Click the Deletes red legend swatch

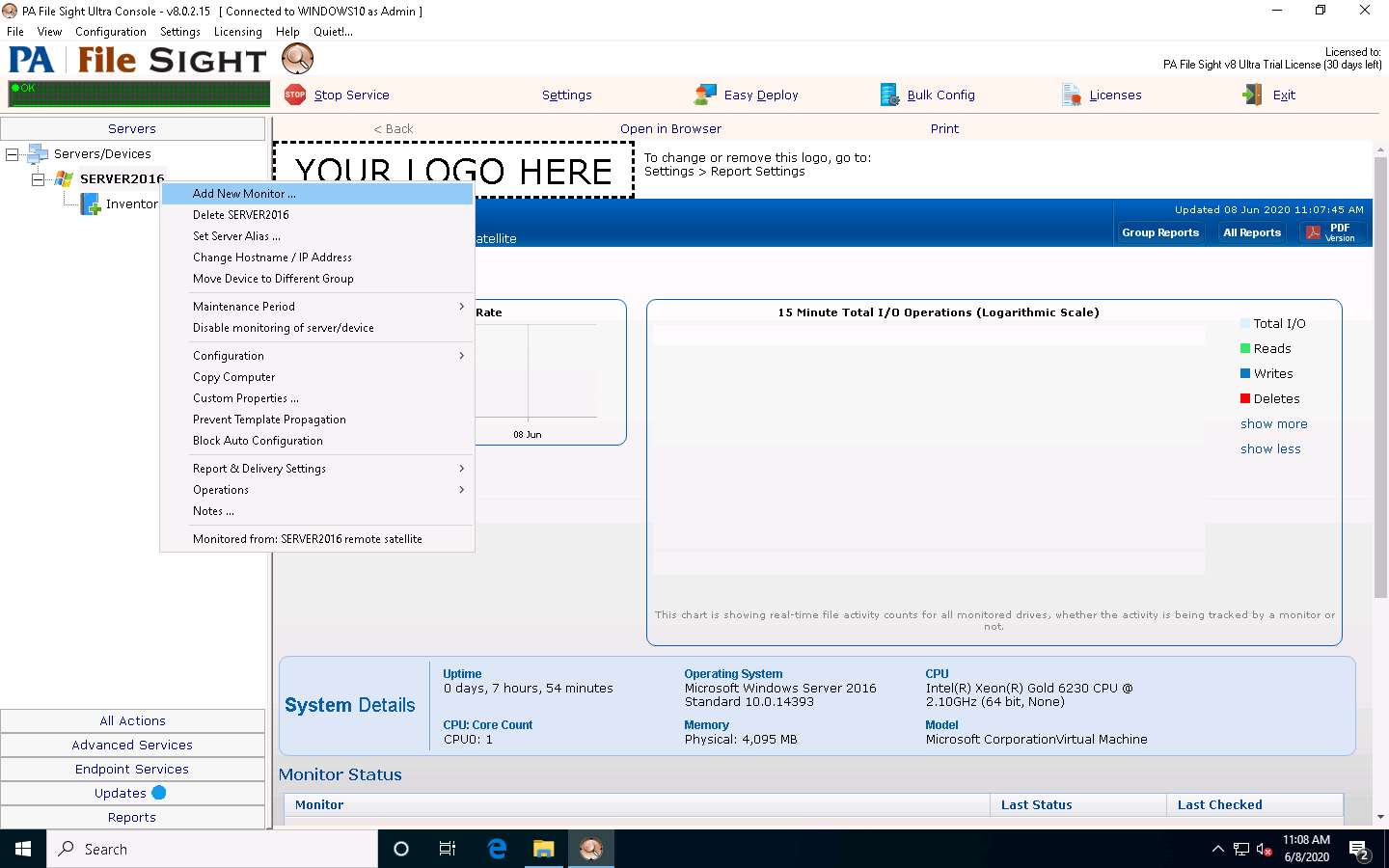1245,398
